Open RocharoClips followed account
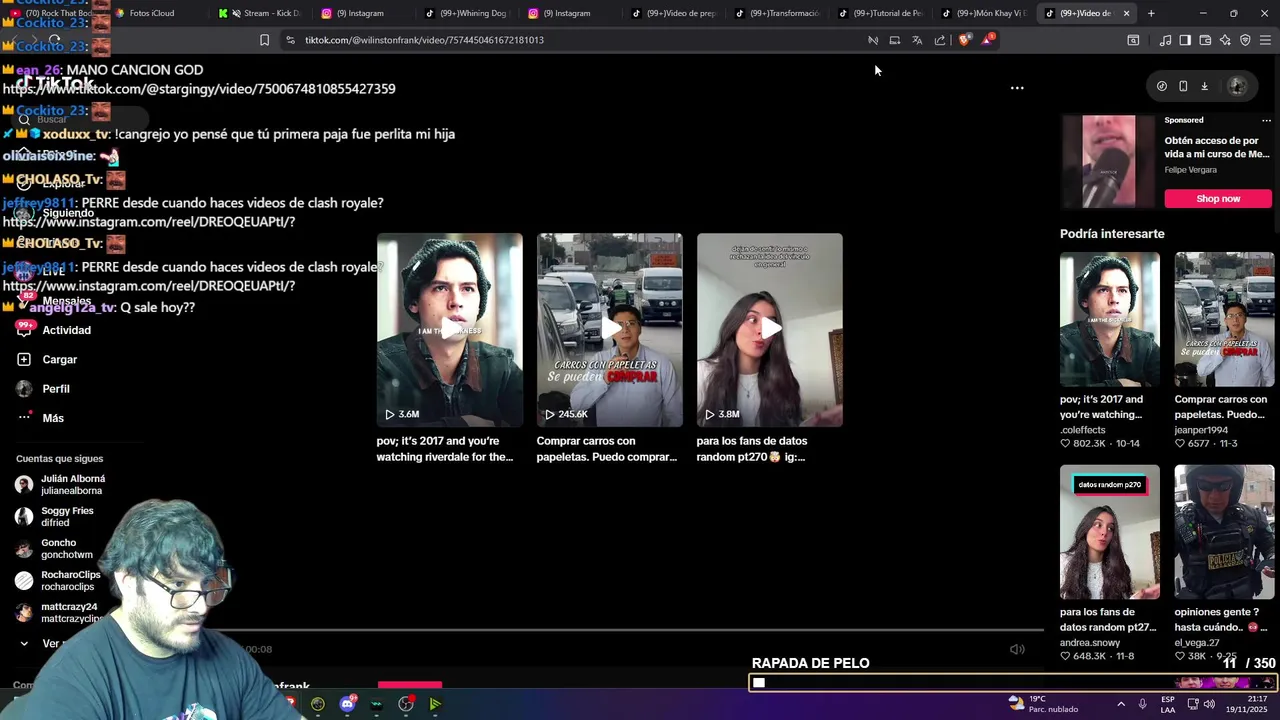 pos(60,581)
